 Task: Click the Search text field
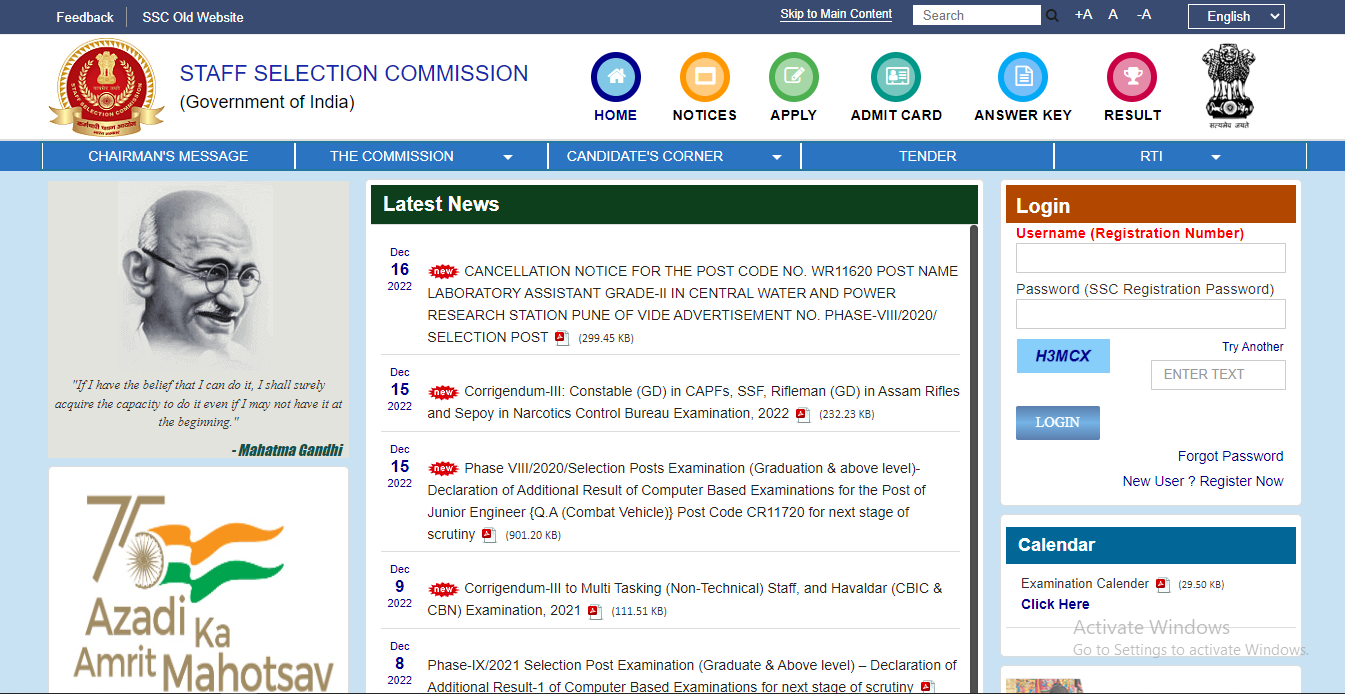click(977, 15)
